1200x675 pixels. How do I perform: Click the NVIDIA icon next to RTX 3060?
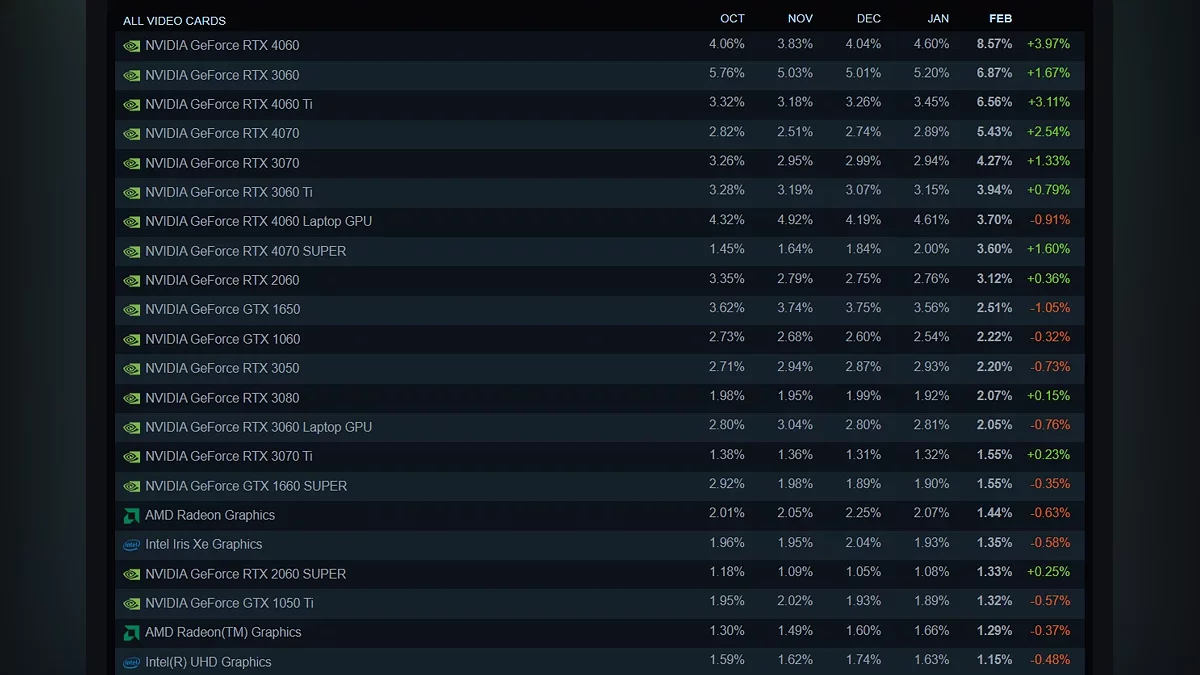click(131, 75)
